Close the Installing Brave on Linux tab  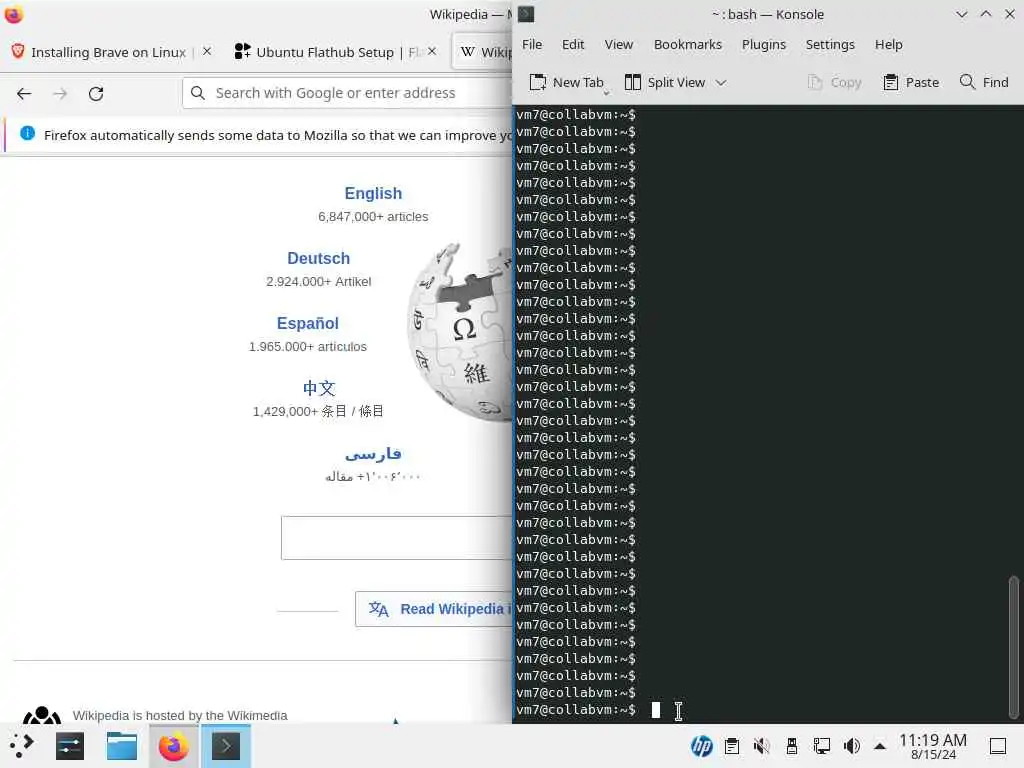(x=207, y=51)
